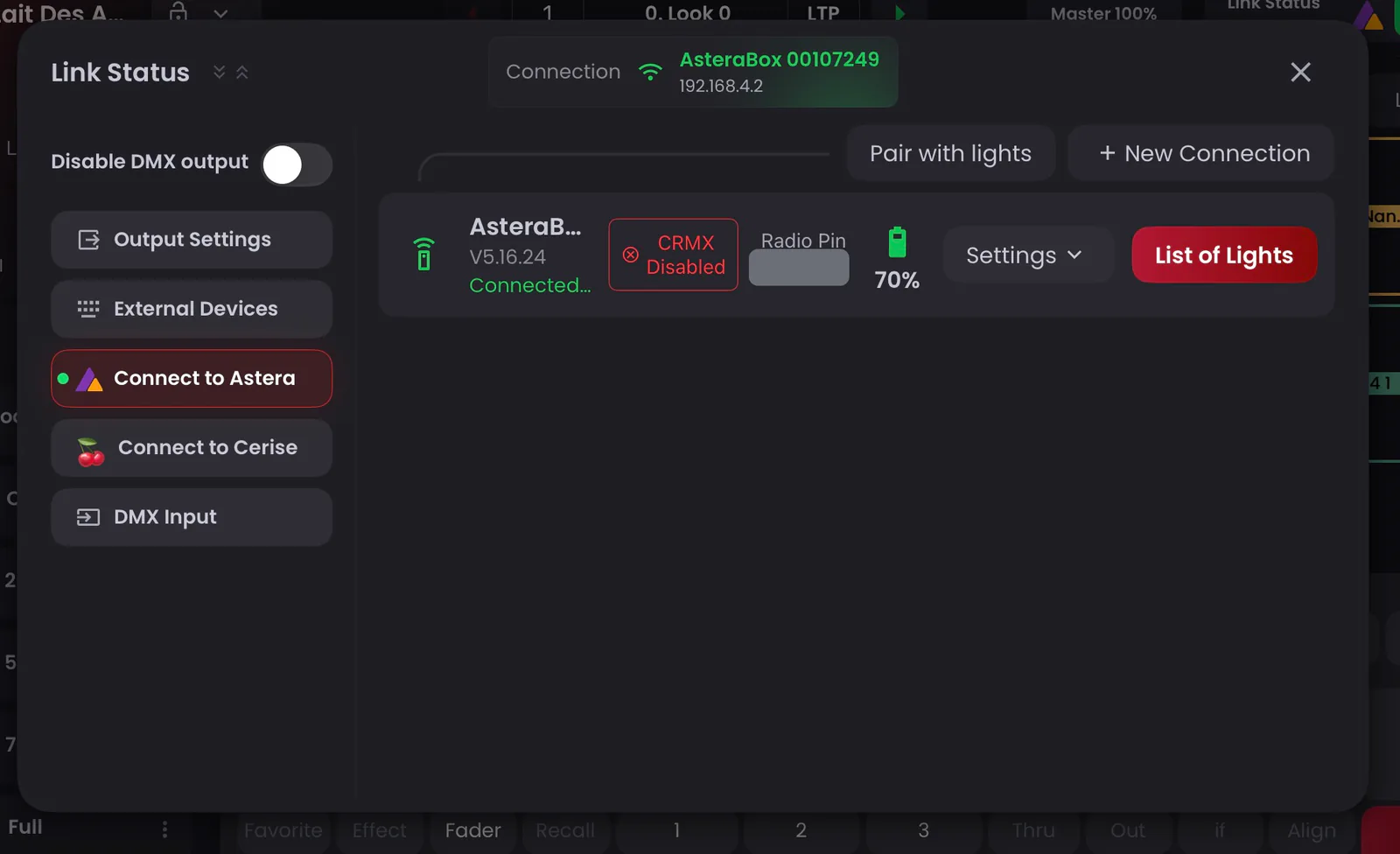Click the Full button at bottom-left
1400x854 pixels.
pos(25,827)
